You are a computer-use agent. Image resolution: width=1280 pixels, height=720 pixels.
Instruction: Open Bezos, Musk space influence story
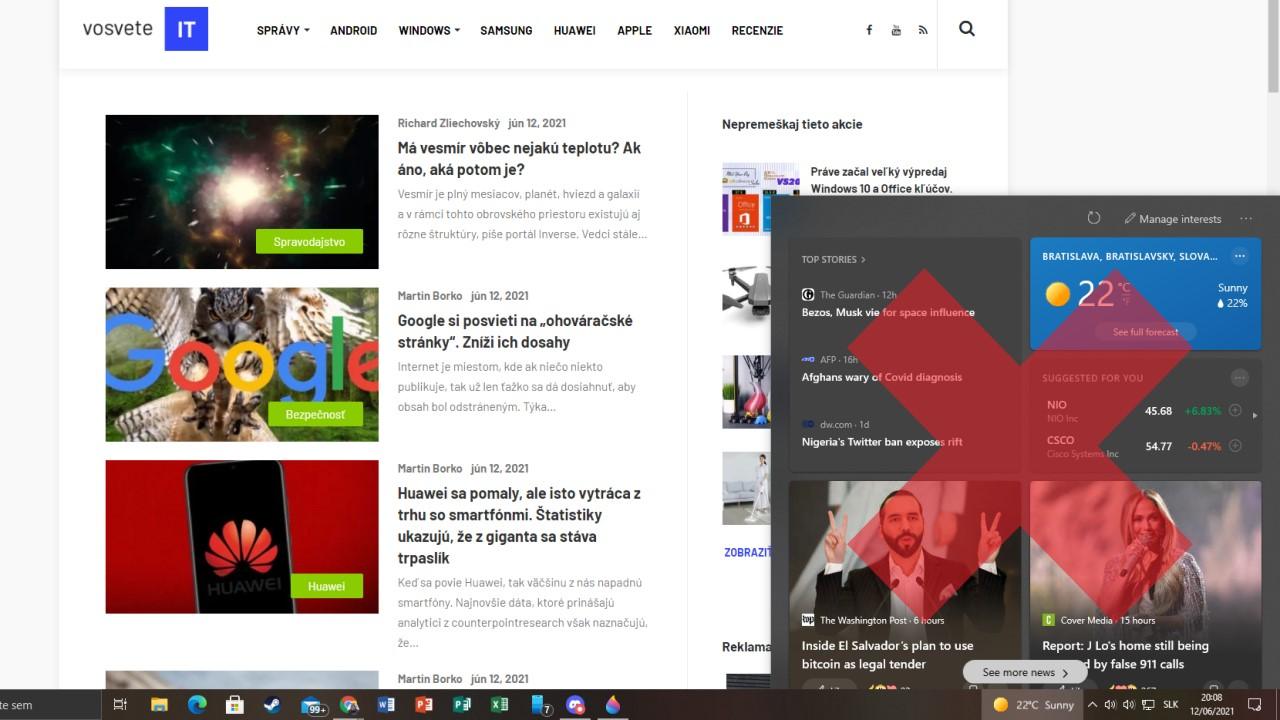888,312
